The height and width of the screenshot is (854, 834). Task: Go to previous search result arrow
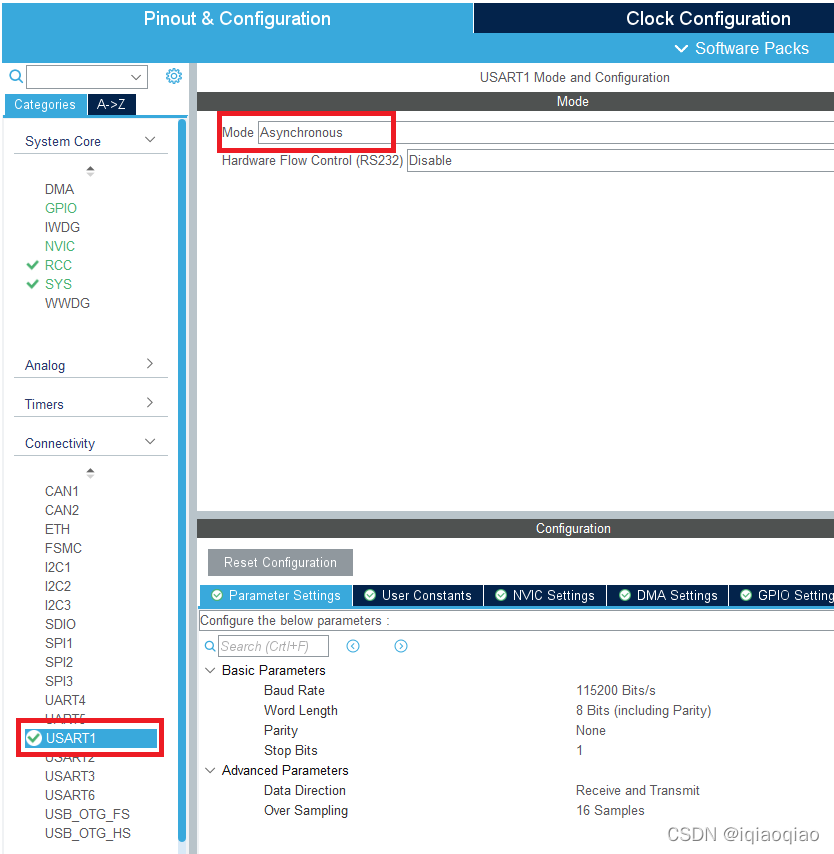click(353, 646)
